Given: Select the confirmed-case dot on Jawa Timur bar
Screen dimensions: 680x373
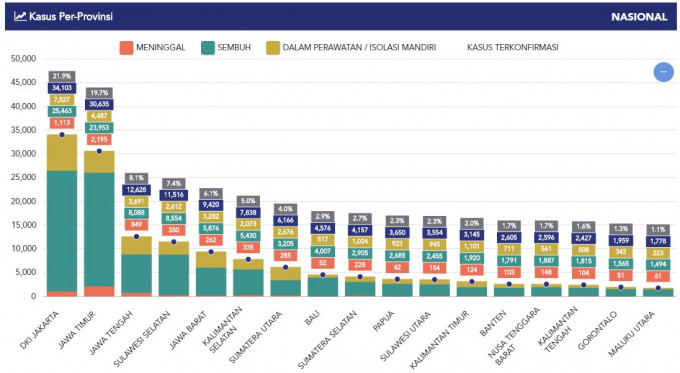Looking at the screenshot, I should 99,151.
